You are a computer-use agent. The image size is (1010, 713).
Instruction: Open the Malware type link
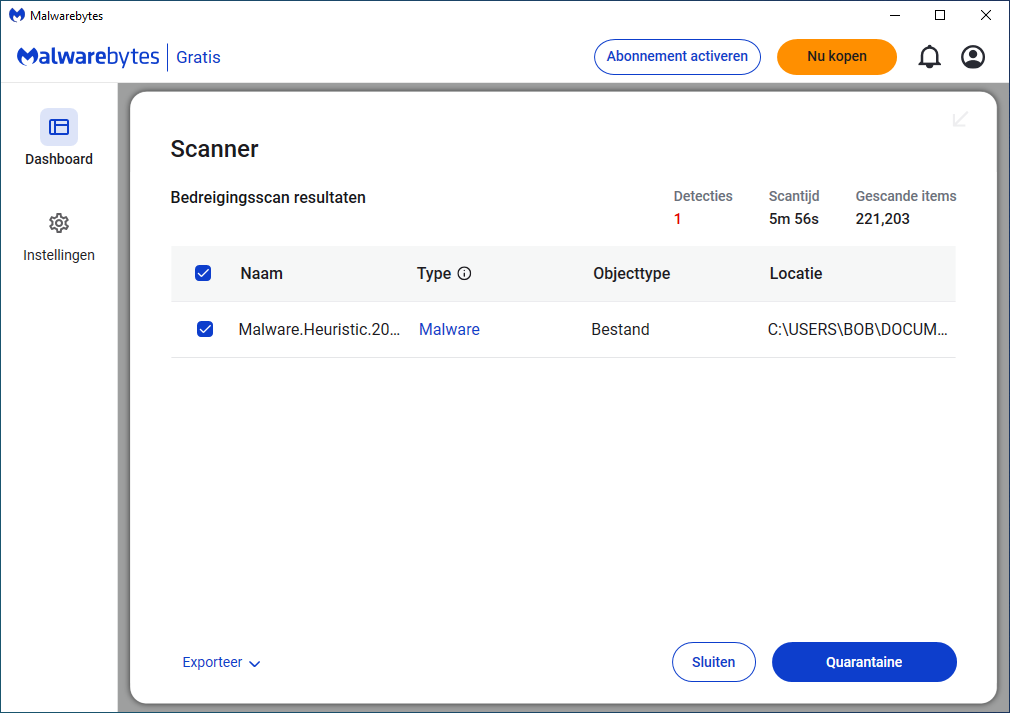tap(450, 329)
